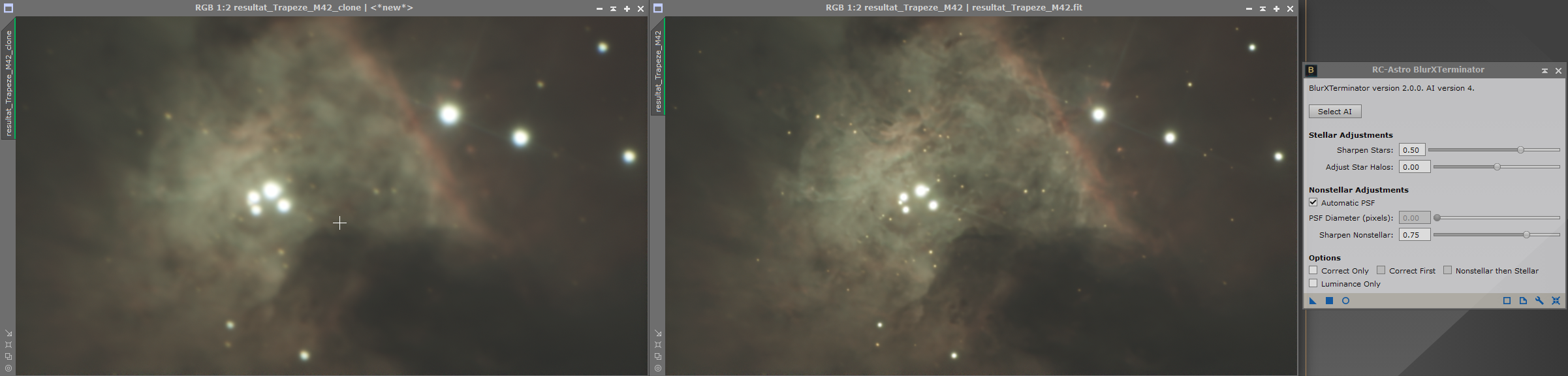The height and width of the screenshot is (376, 1568).
Task: Close the BlurXTerminator process window
Action: pos(1558,70)
